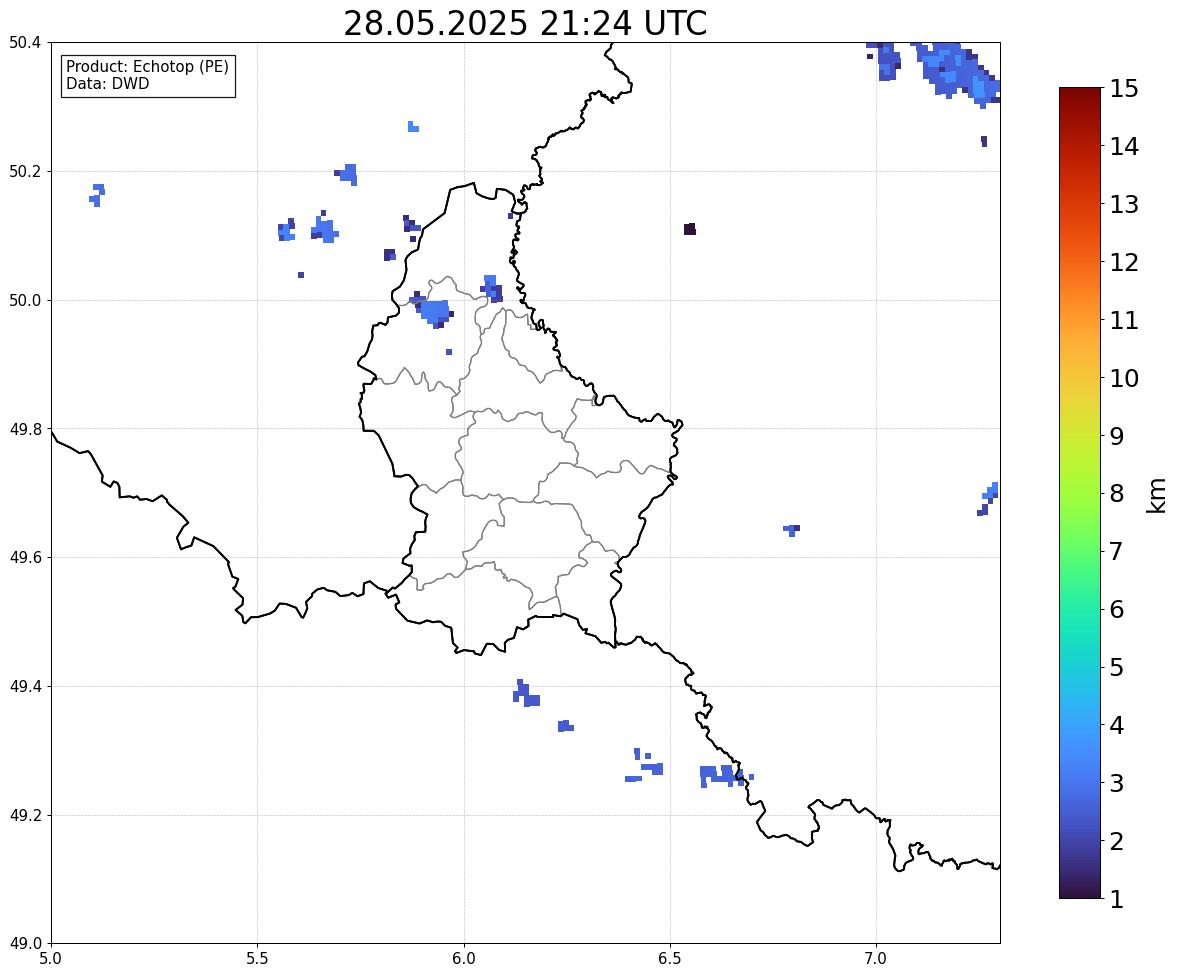Click the colorbar tick label 10
The height and width of the screenshot is (976, 1178).
tap(1124, 378)
